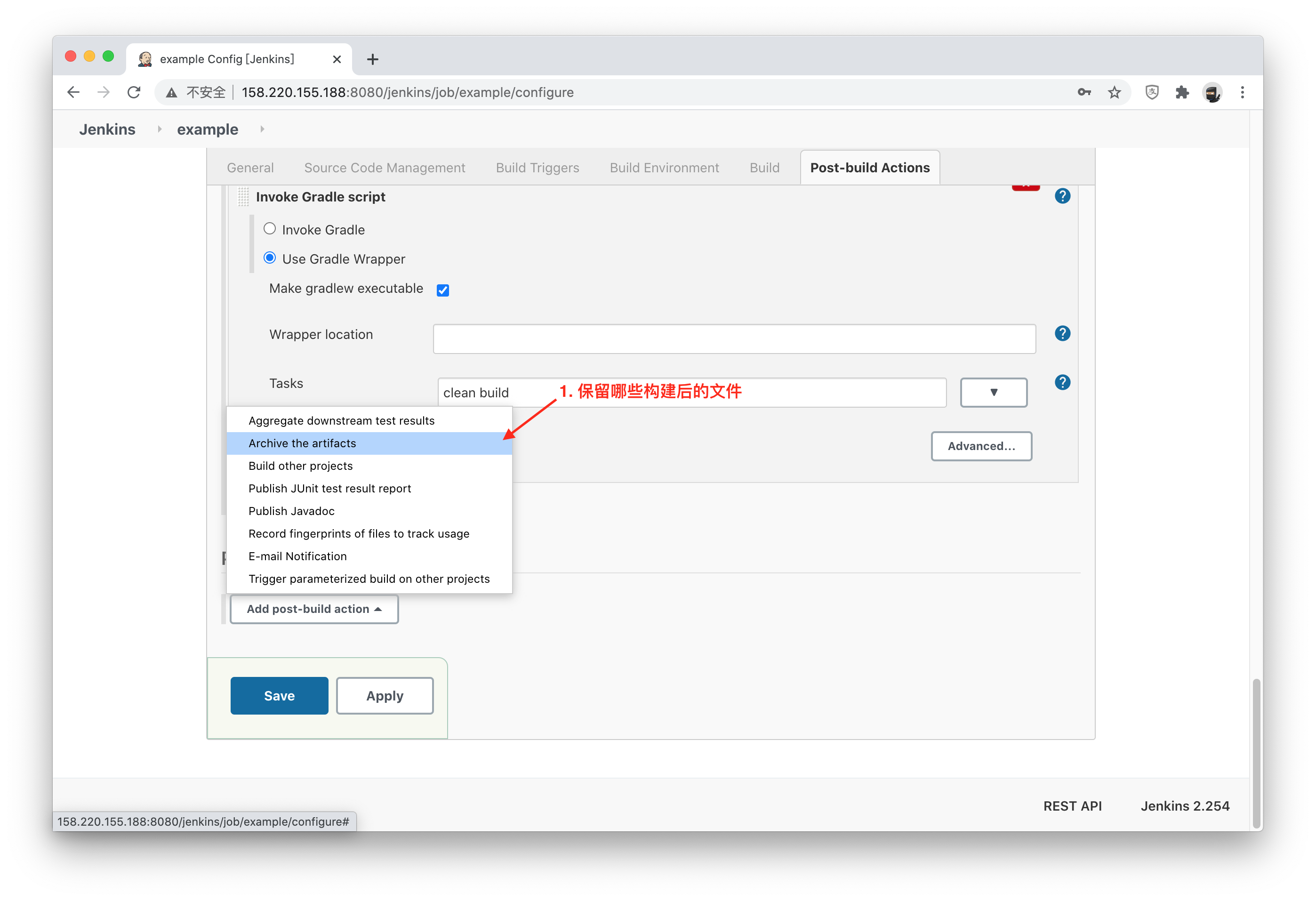Open the shield extension icon
This screenshot has width=1316, height=901.
tap(1152, 92)
